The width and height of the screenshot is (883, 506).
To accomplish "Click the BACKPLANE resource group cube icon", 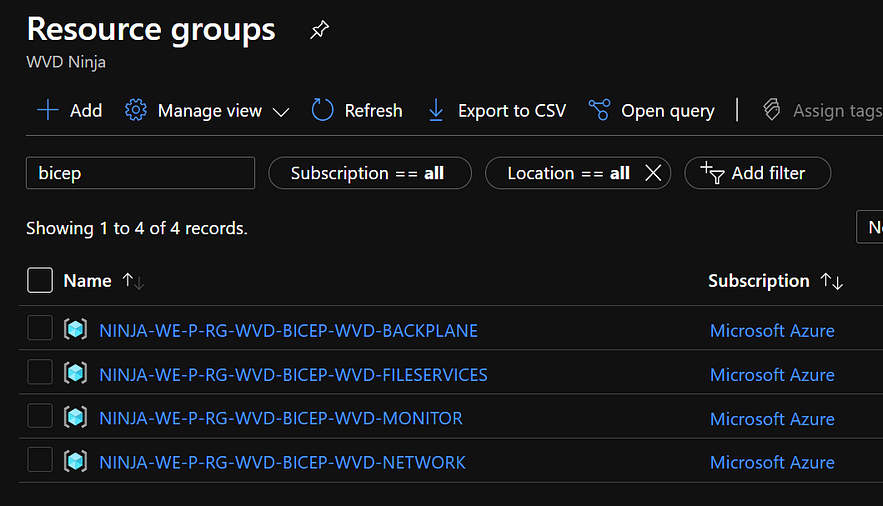I will click(x=75, y=329).
